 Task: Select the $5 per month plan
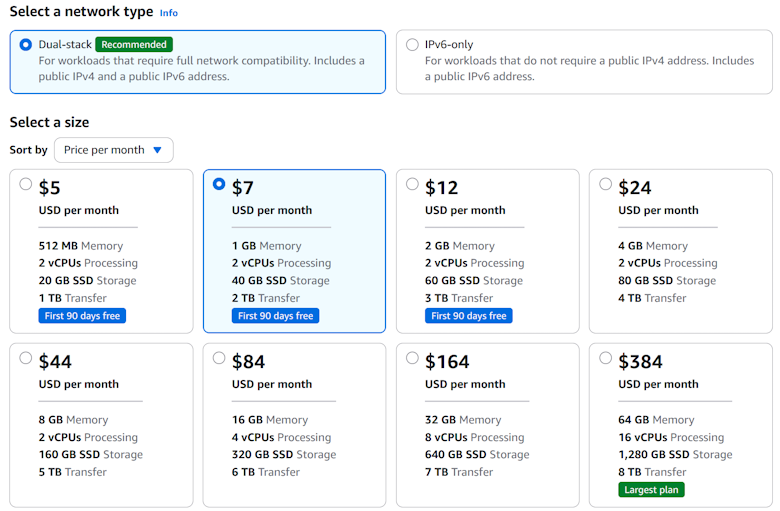[26, 184]
